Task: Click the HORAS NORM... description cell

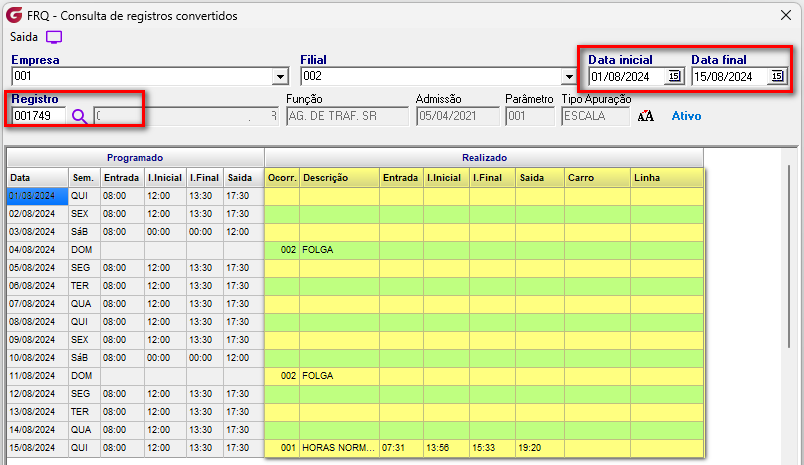Action: pyautogui.click(x=339, y=448)
